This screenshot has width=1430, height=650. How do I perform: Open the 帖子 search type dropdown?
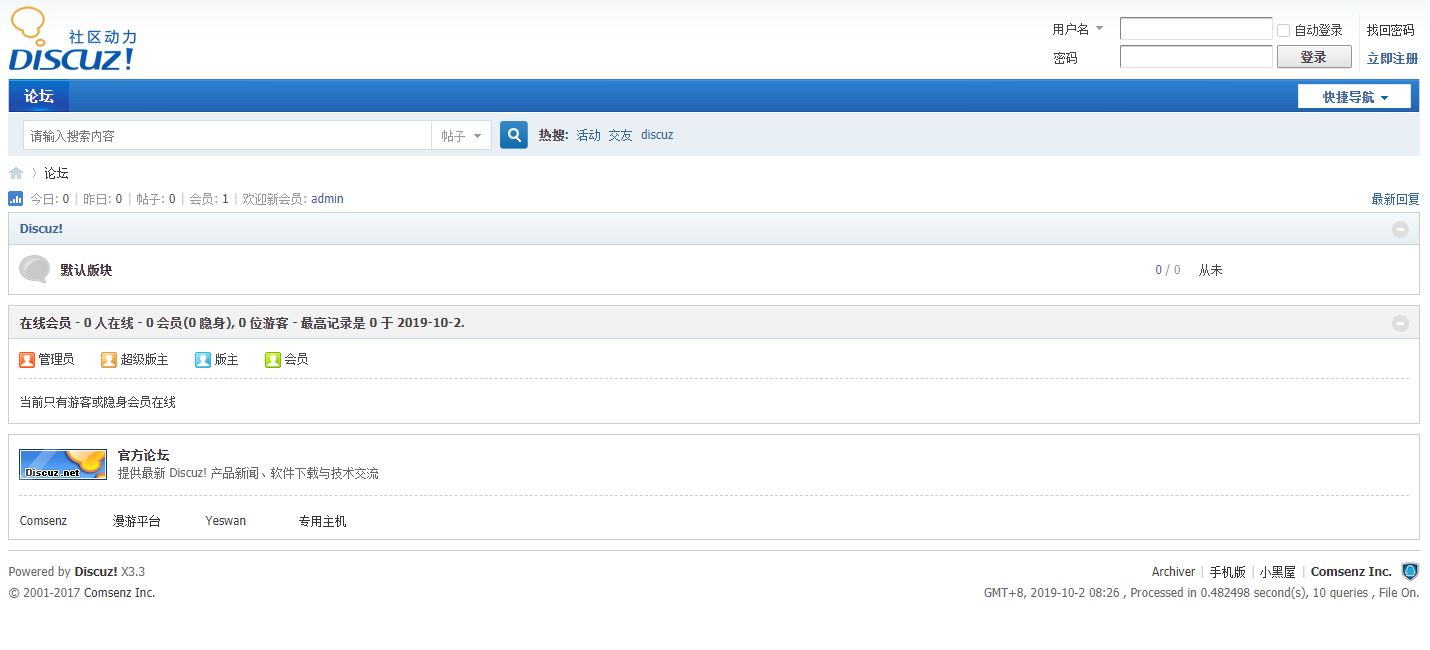click(x=461, y=136)
